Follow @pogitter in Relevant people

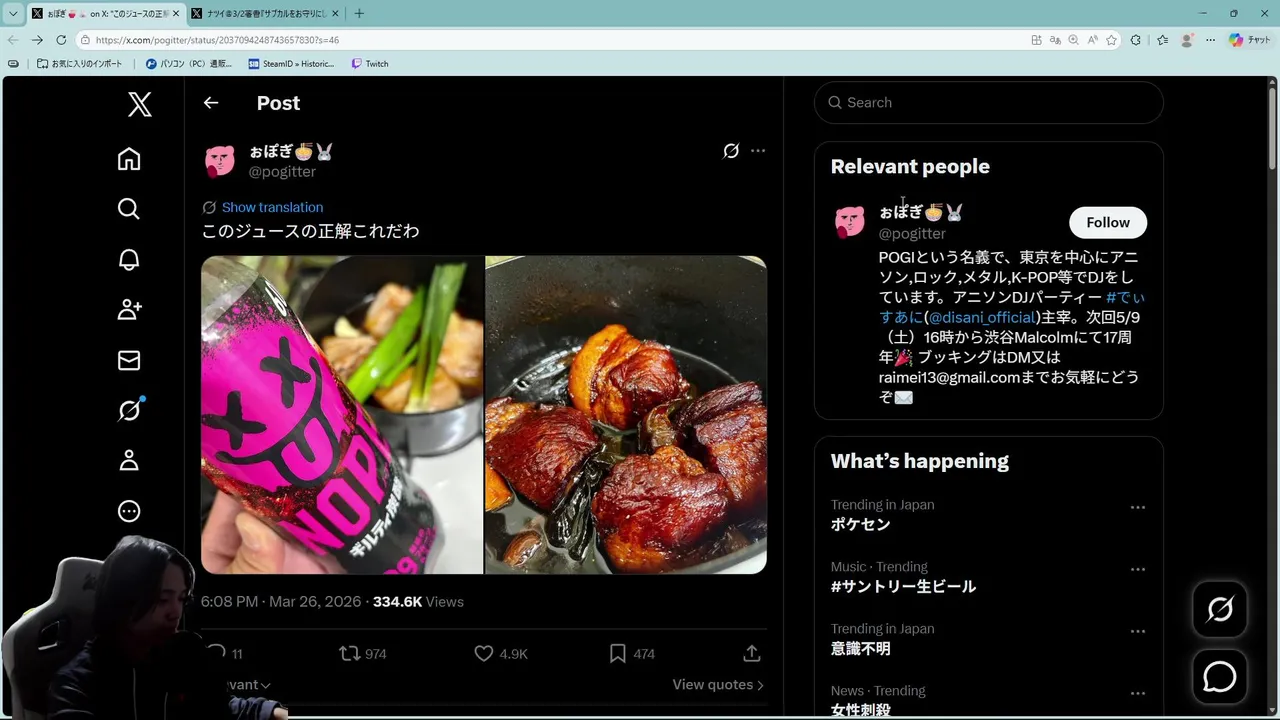(1108, 222)
